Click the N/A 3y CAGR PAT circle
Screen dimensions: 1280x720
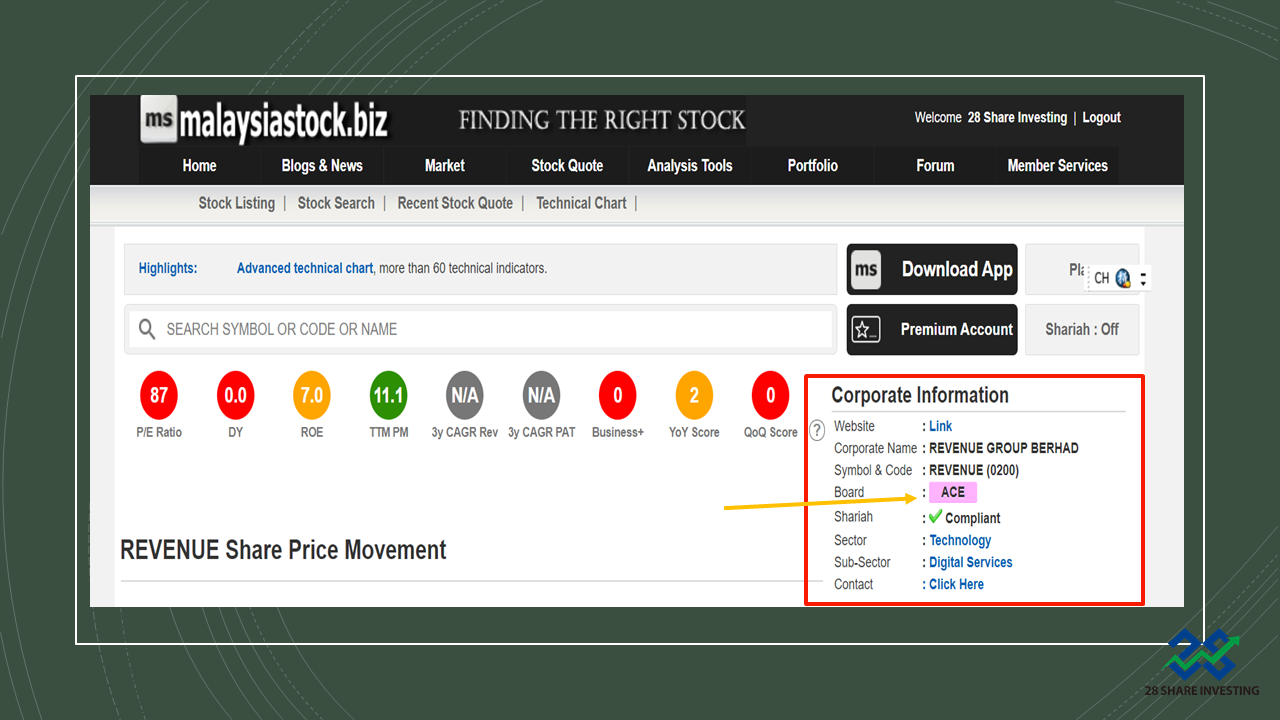click(x=541, y=396)
